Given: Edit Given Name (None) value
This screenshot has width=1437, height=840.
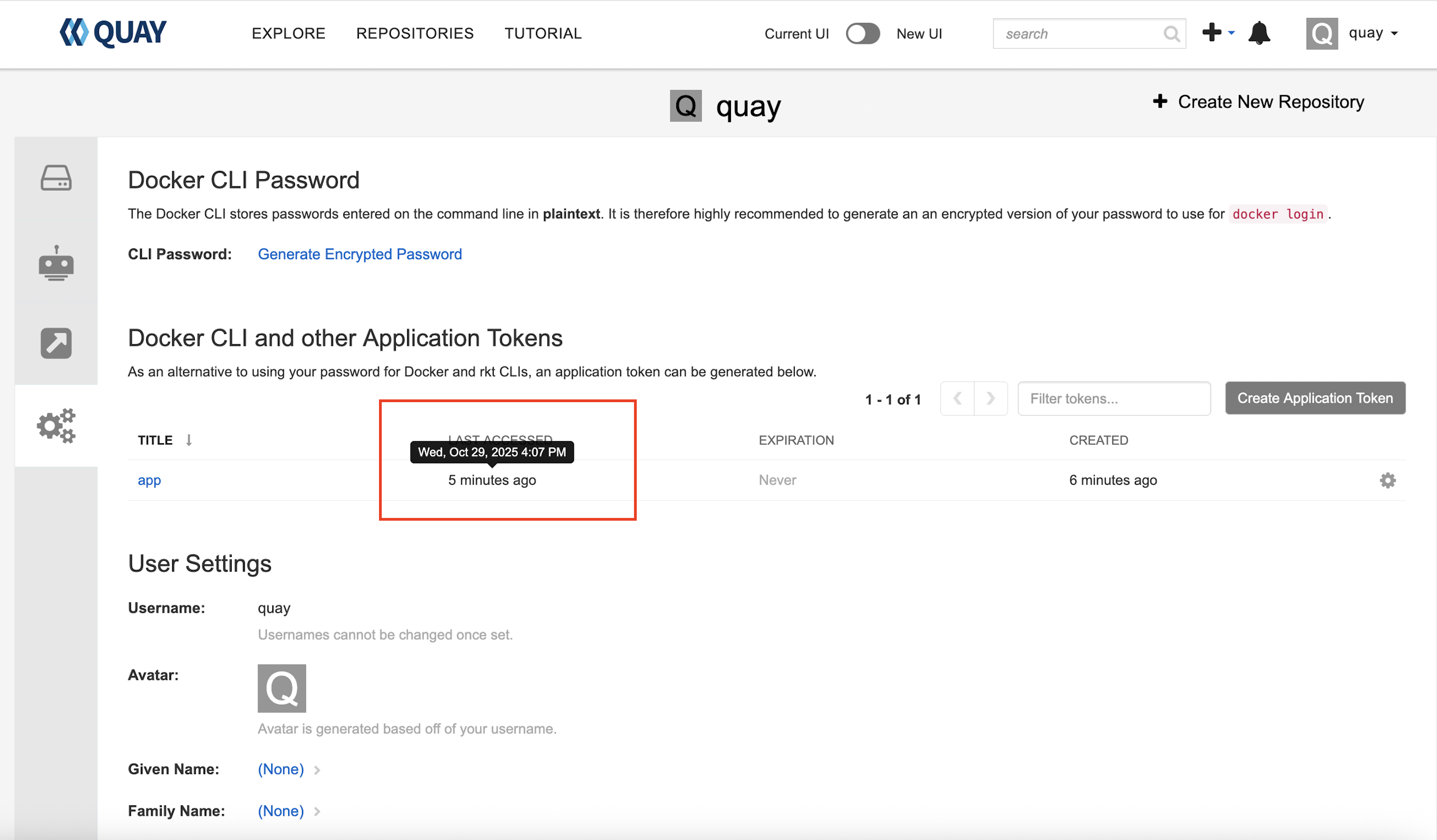Looking at the screenshot, I should (x=280, y=769).
